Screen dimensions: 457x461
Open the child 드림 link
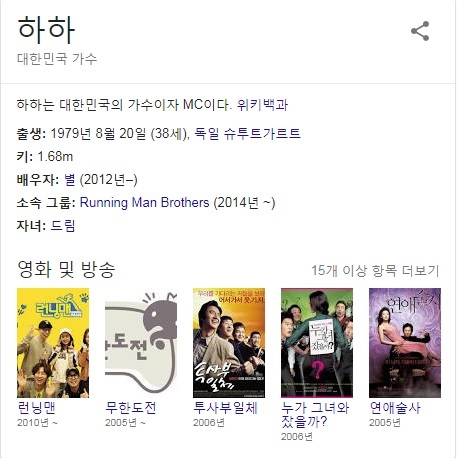click(x=63, y=226)
